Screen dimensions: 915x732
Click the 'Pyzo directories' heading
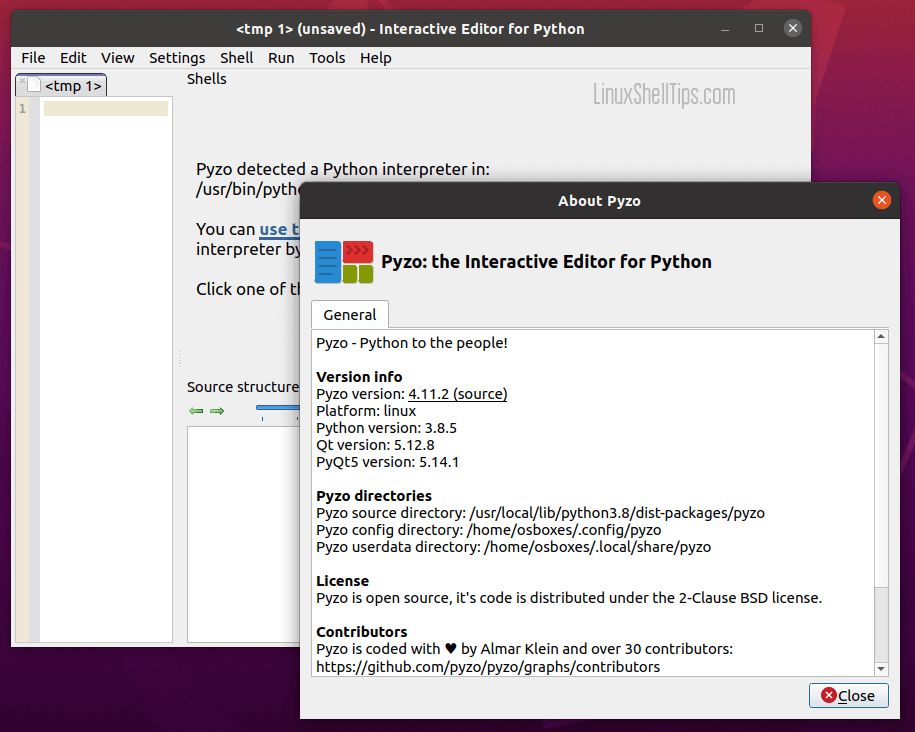click(374, 496)
